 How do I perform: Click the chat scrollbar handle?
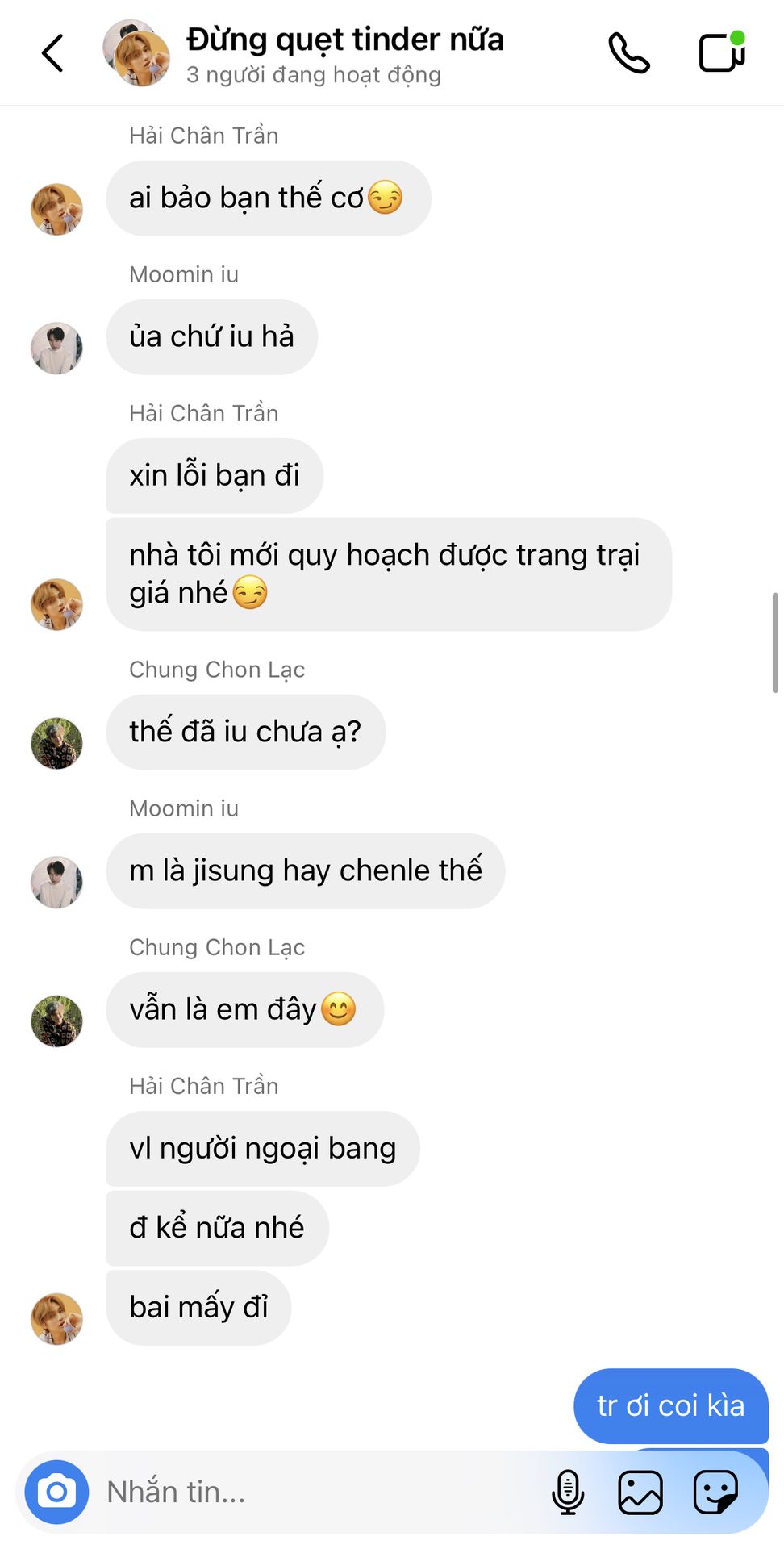coord(775,643)
